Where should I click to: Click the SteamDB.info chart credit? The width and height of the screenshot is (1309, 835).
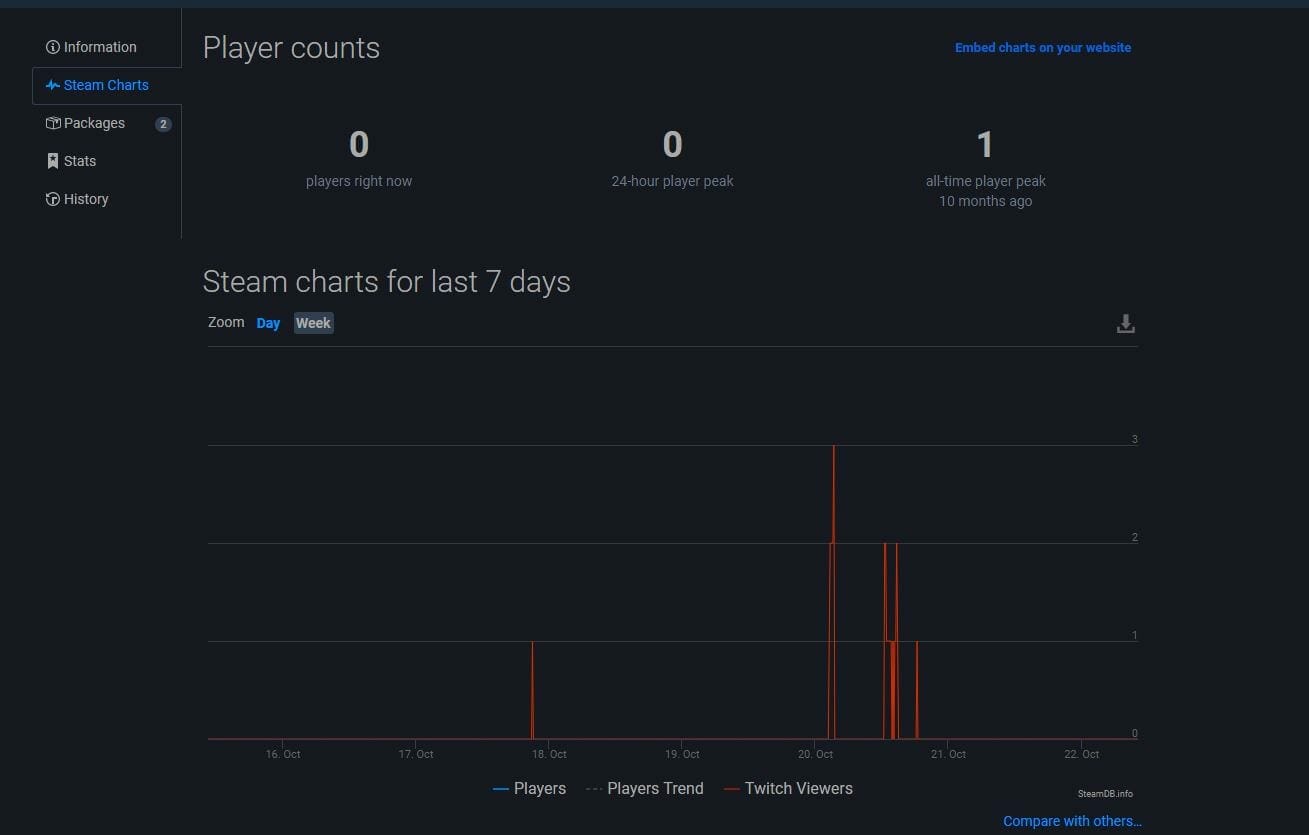(x=1105, y=794)
